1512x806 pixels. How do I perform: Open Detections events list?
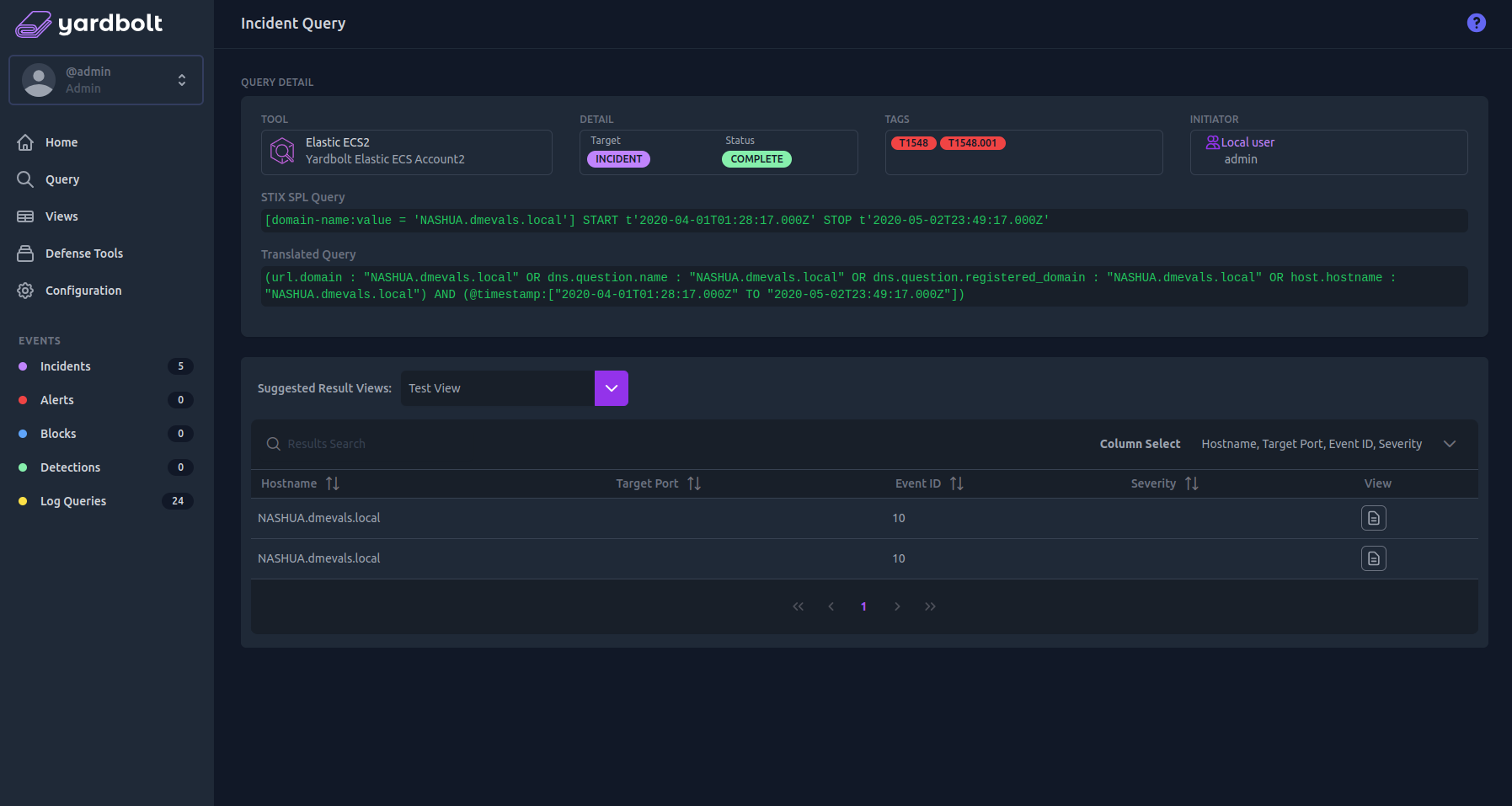(70, 467)
